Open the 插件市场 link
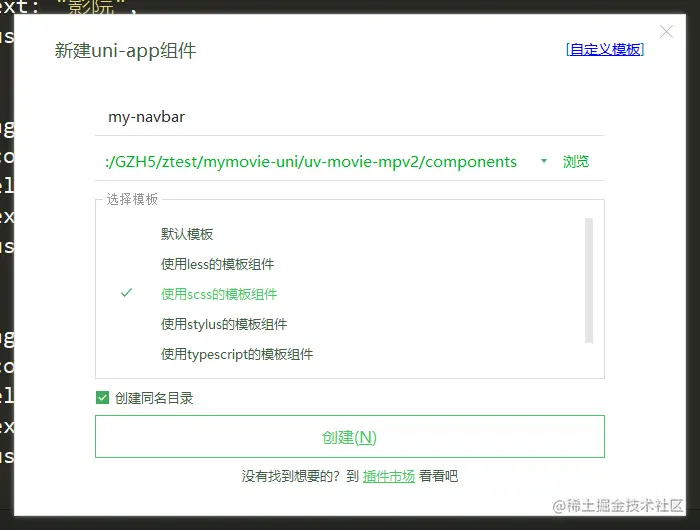This screenshot has height=530, width=700. pos(389,476)
